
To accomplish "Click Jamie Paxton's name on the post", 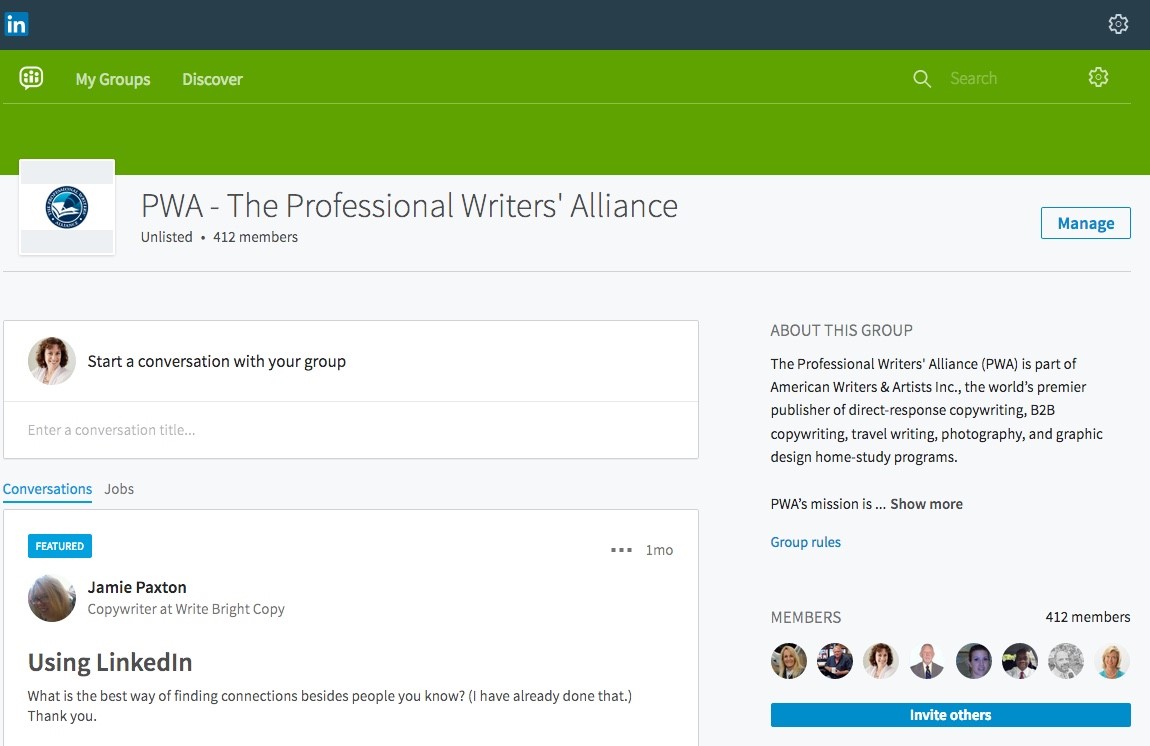I will click(137, 587).
